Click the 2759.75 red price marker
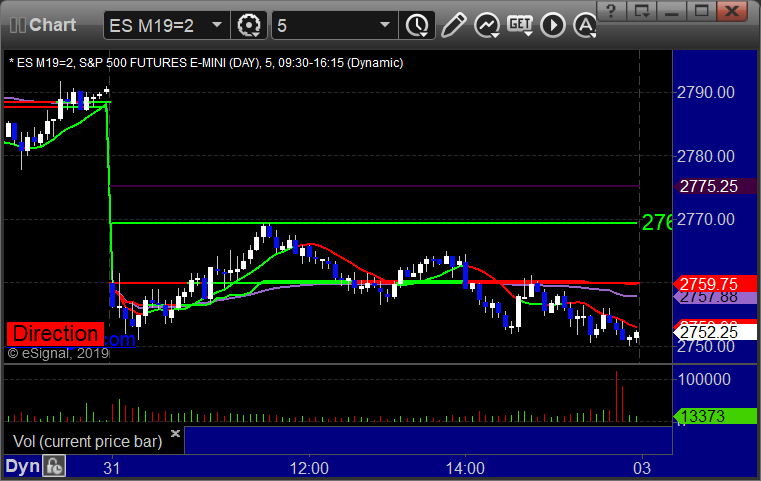This screenshot has width=761, height=481. 715,284
